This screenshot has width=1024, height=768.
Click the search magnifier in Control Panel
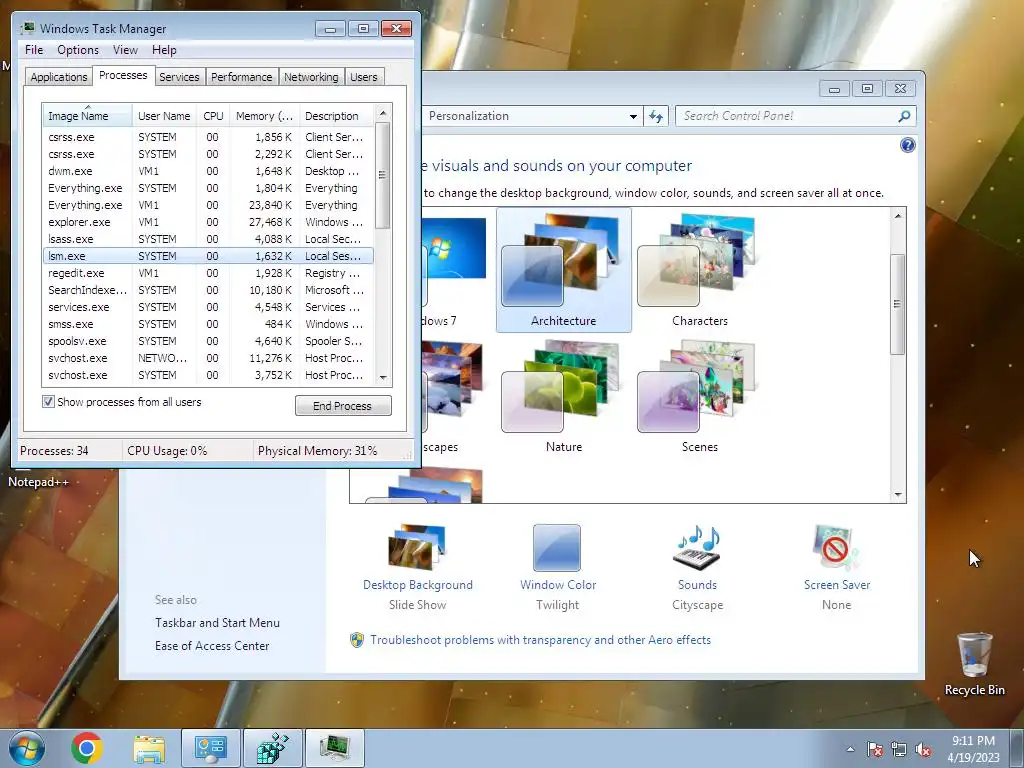[x=904, y=116]
